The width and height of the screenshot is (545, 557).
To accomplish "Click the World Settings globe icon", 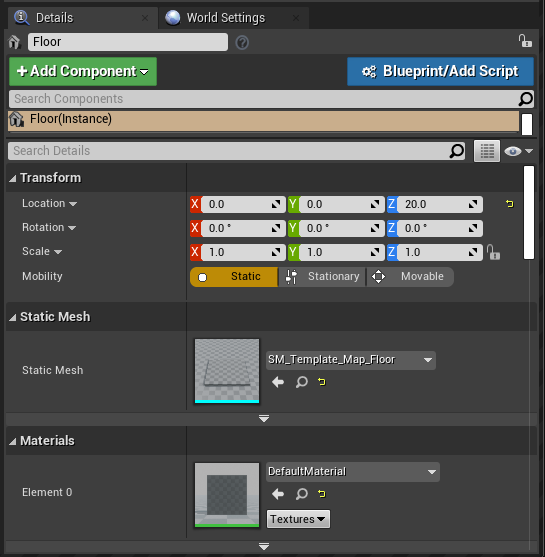I will (x=173, y=18).
